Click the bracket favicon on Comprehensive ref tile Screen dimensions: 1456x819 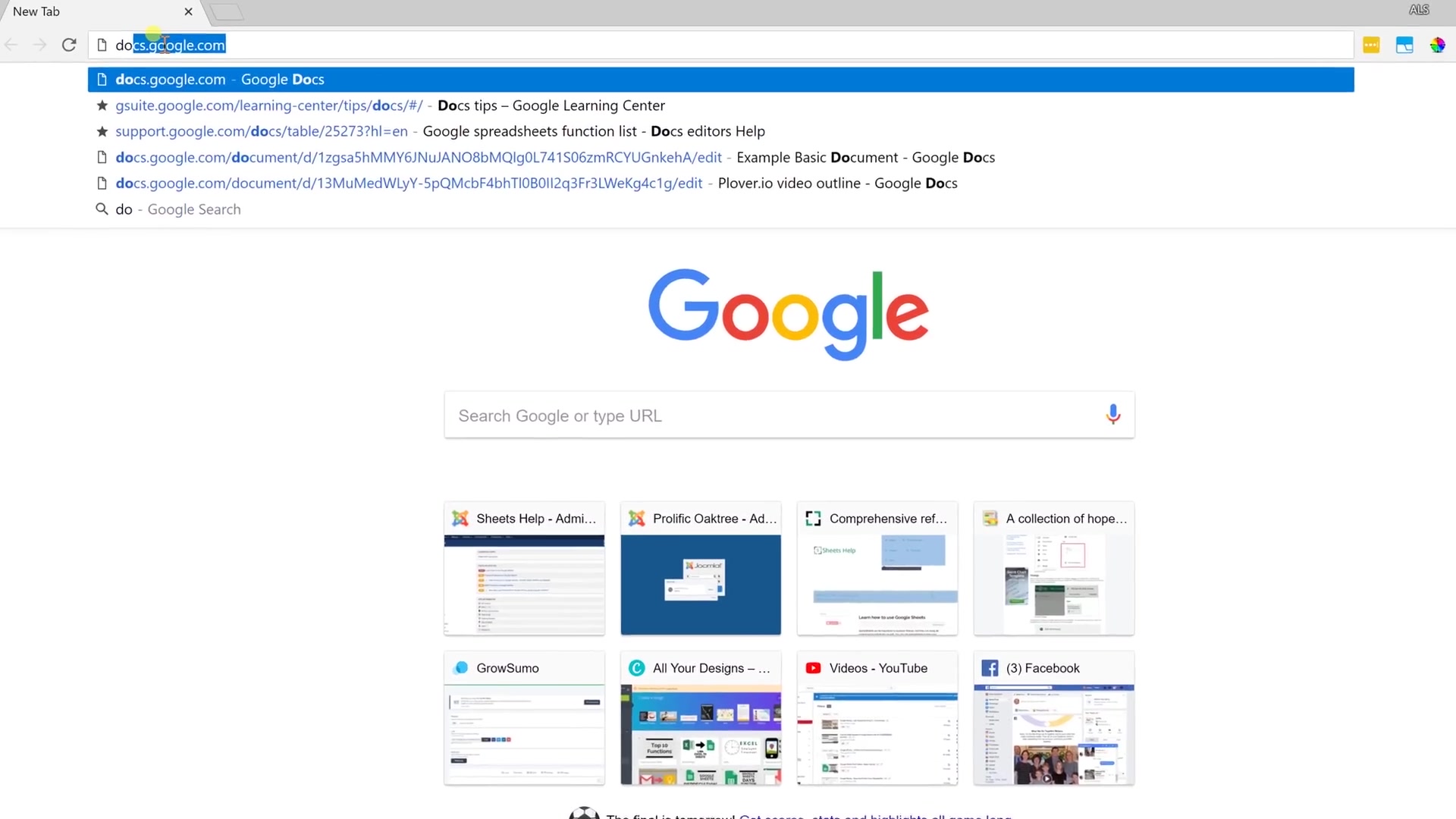[813, 518]
